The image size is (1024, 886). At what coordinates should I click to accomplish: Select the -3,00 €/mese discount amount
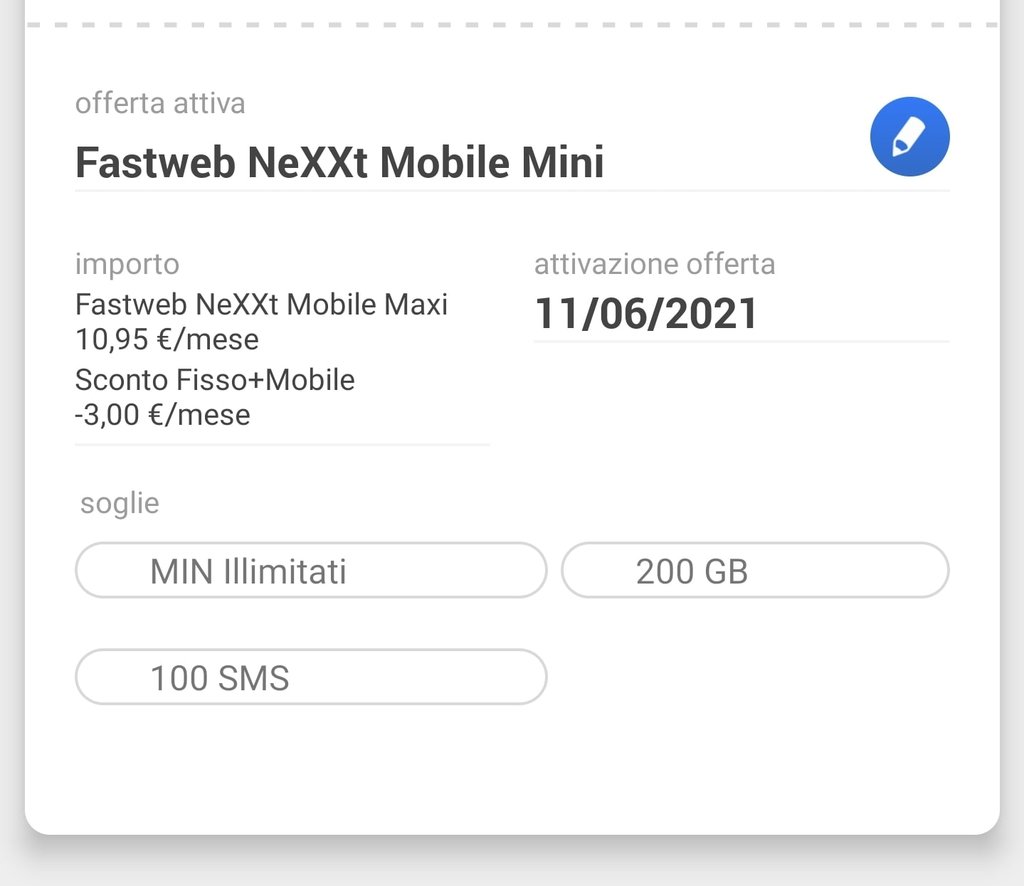pos(162,414)
